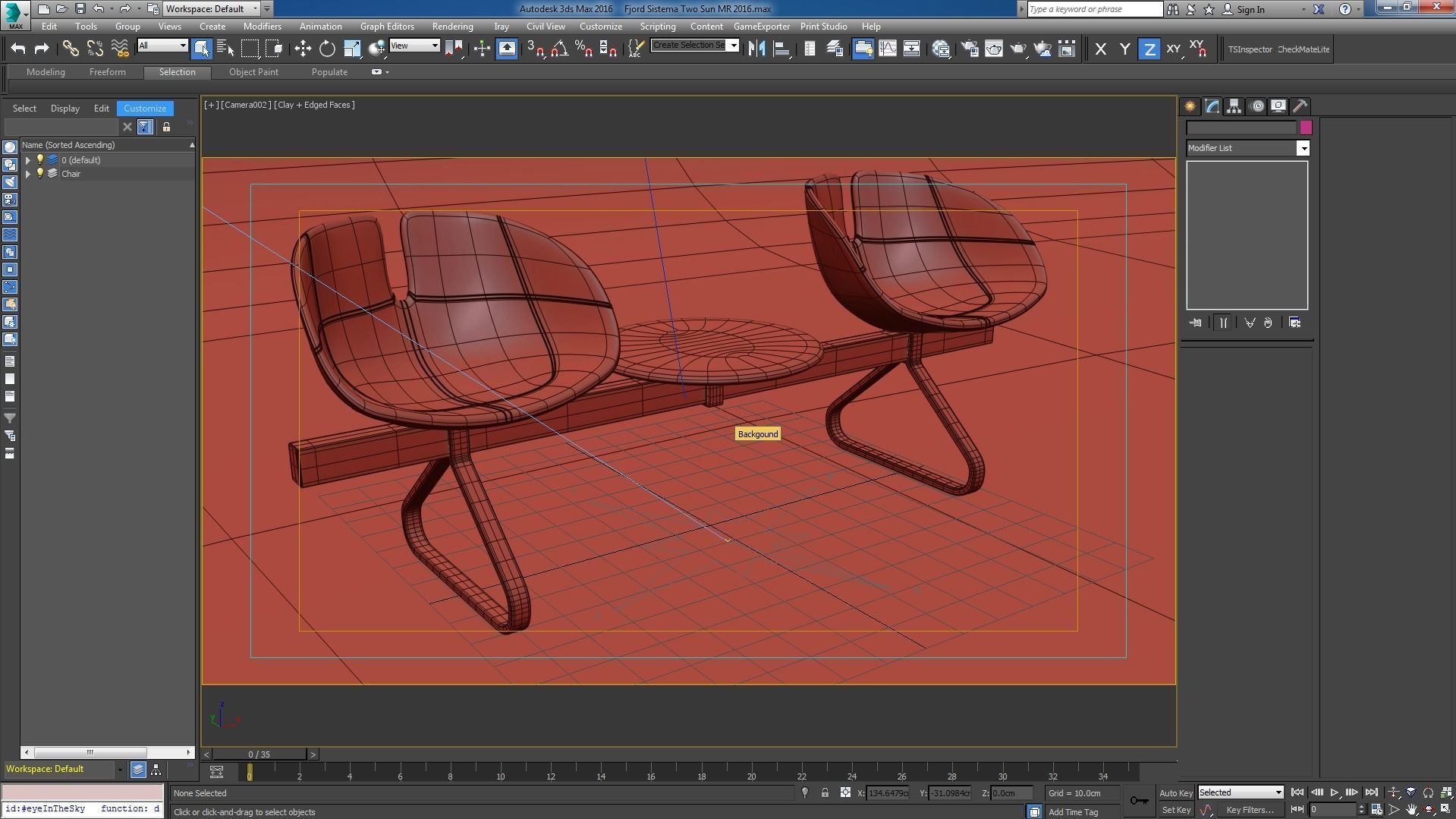Pick Rectangular Selection Region tool
1456x819 pixels.
pyautogui.click(x=250, y=49)
